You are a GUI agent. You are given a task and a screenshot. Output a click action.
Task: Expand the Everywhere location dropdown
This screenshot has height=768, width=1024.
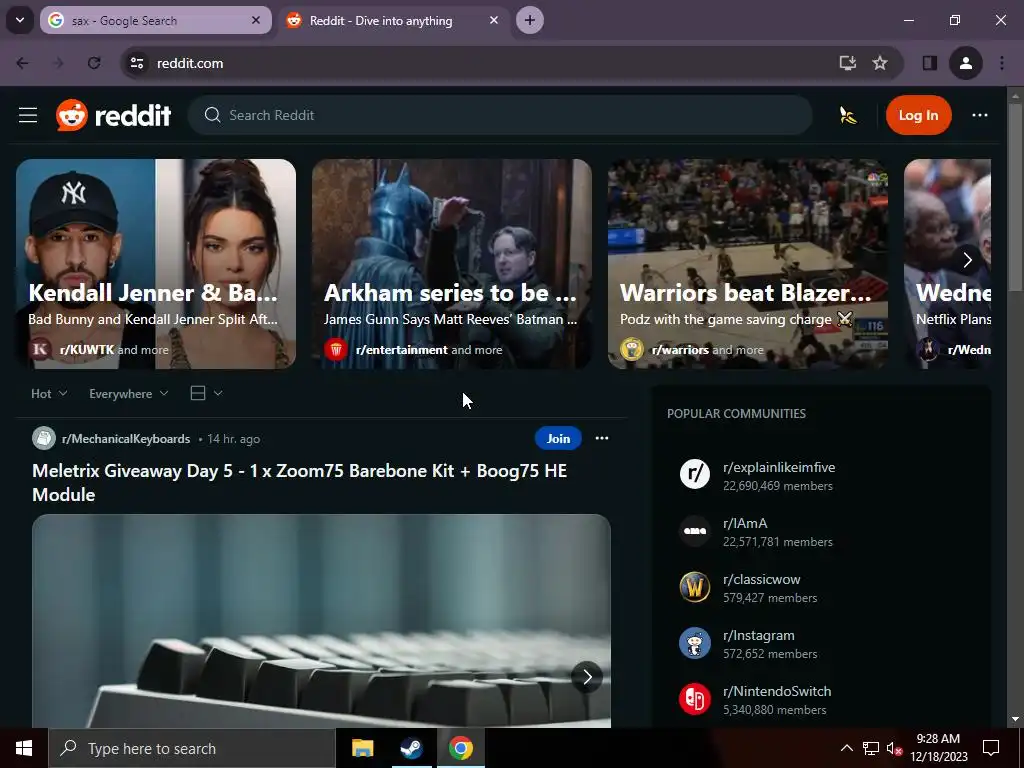pos(129,394)
